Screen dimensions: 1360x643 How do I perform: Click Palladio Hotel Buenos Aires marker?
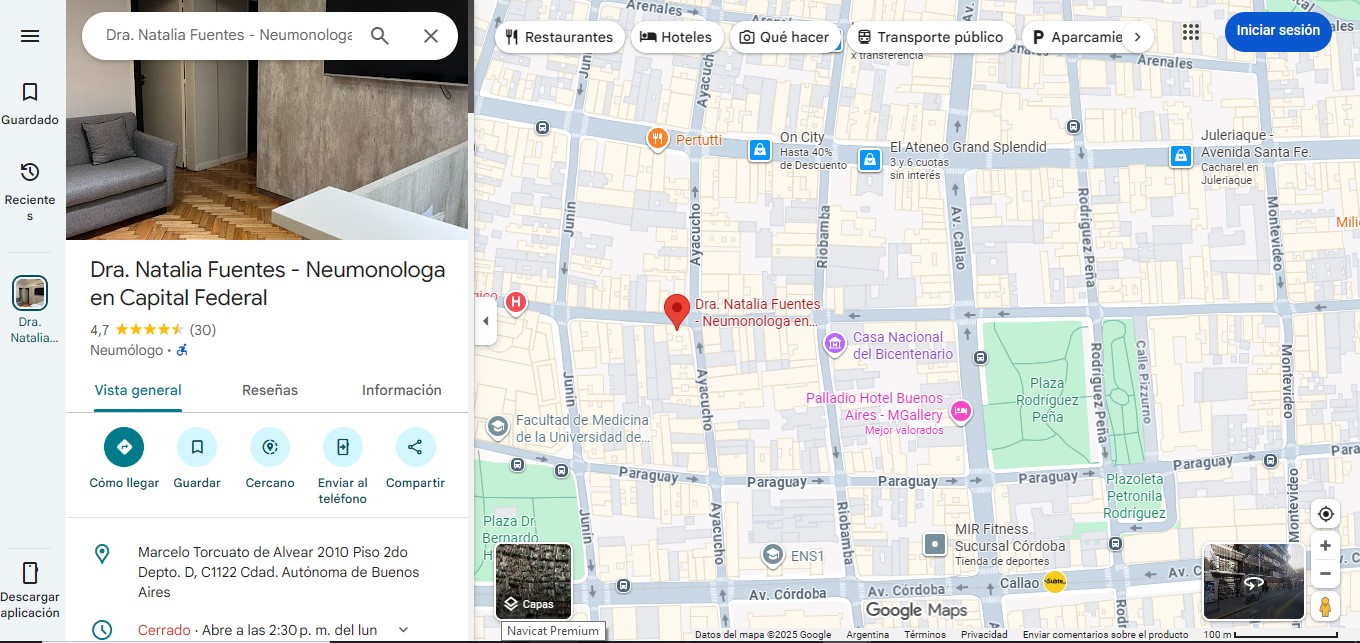click(x=961, y=410)
